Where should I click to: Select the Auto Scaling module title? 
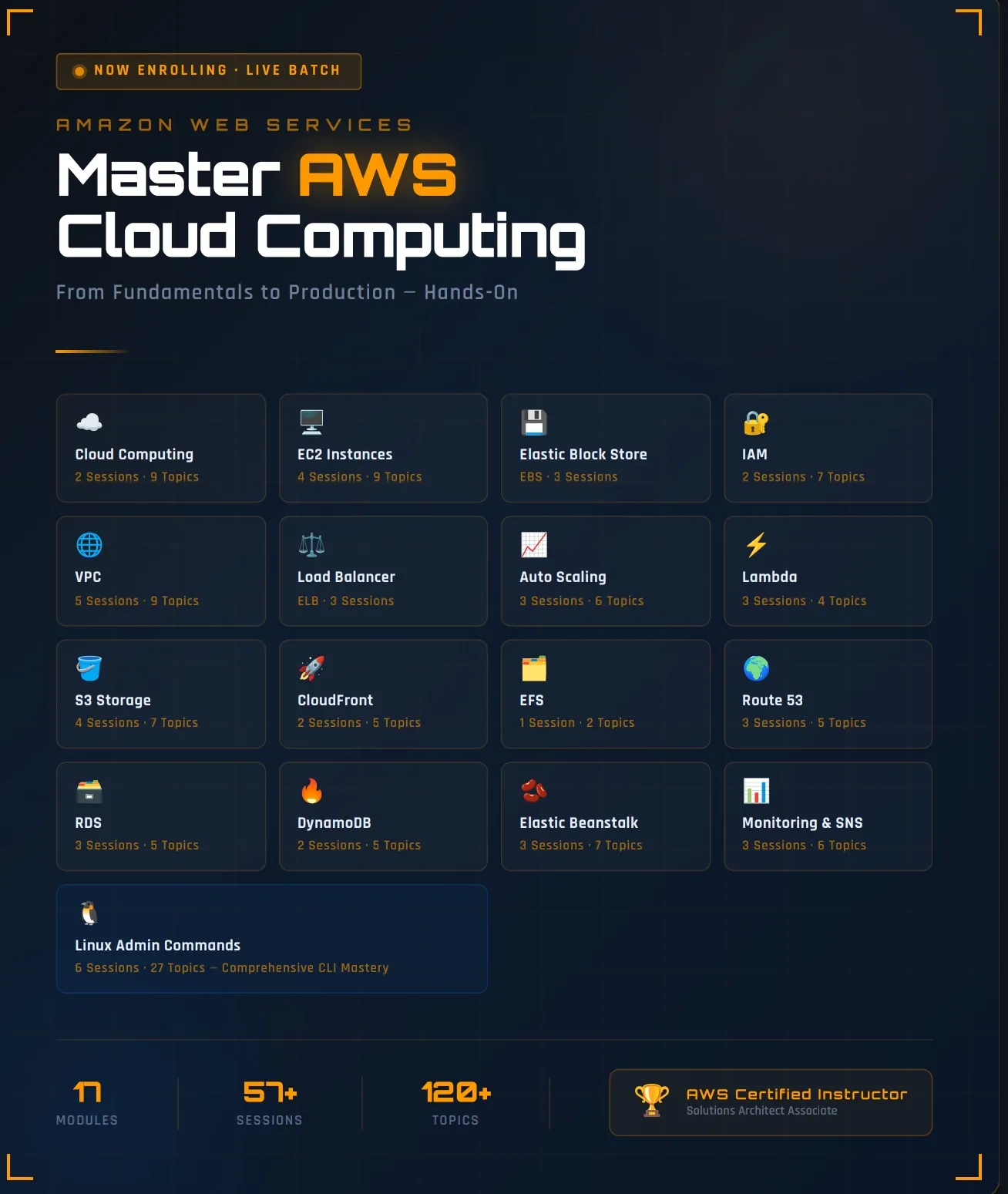pos(563,577)
